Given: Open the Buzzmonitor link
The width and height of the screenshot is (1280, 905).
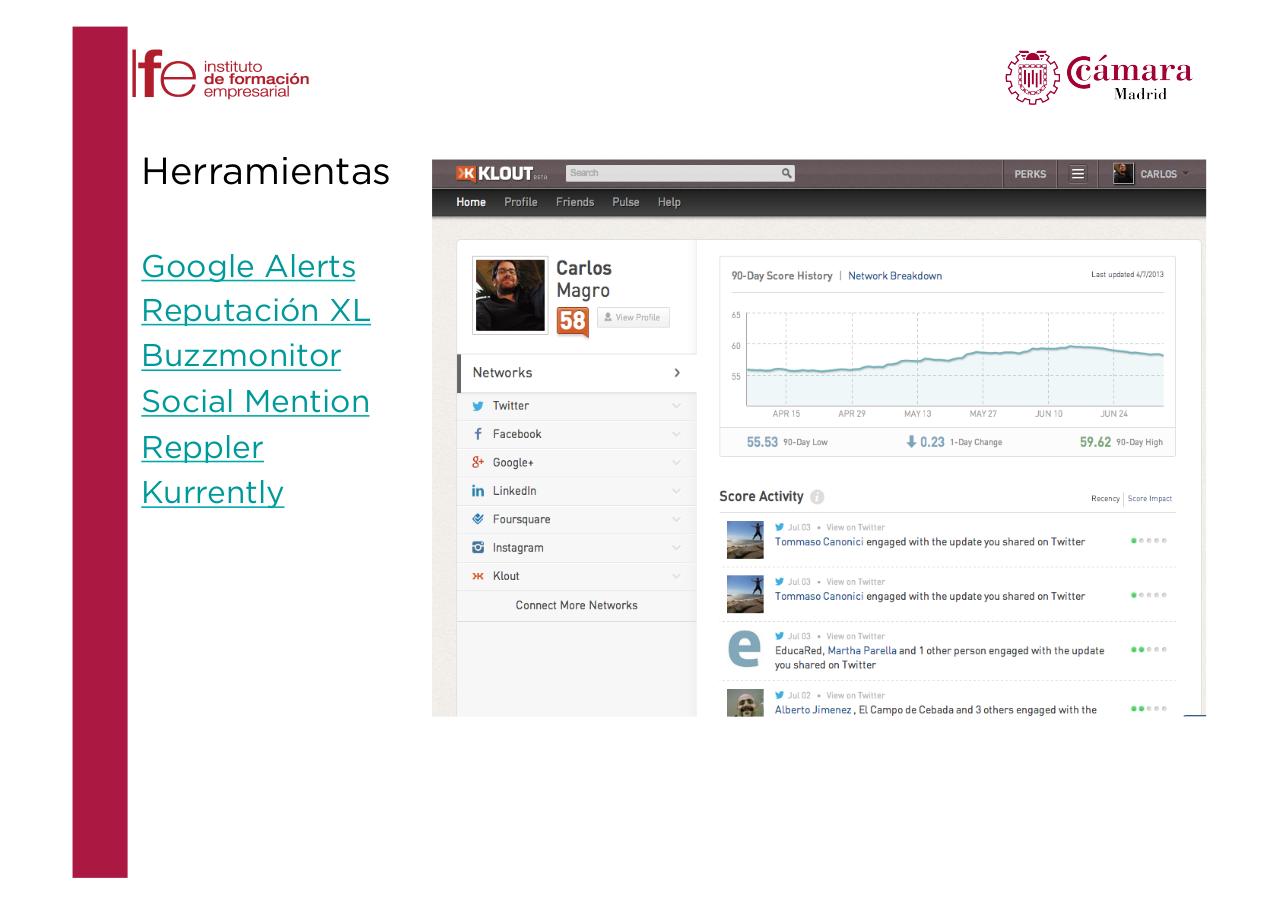Looking at the screenshot, I should (241, 356).
